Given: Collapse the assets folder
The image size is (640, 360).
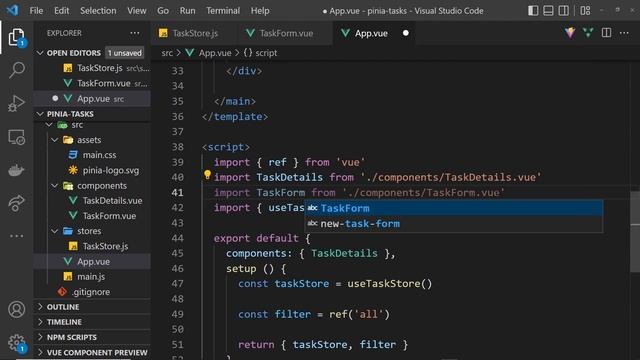Looking at the screenshot, I should pos(55,140).
